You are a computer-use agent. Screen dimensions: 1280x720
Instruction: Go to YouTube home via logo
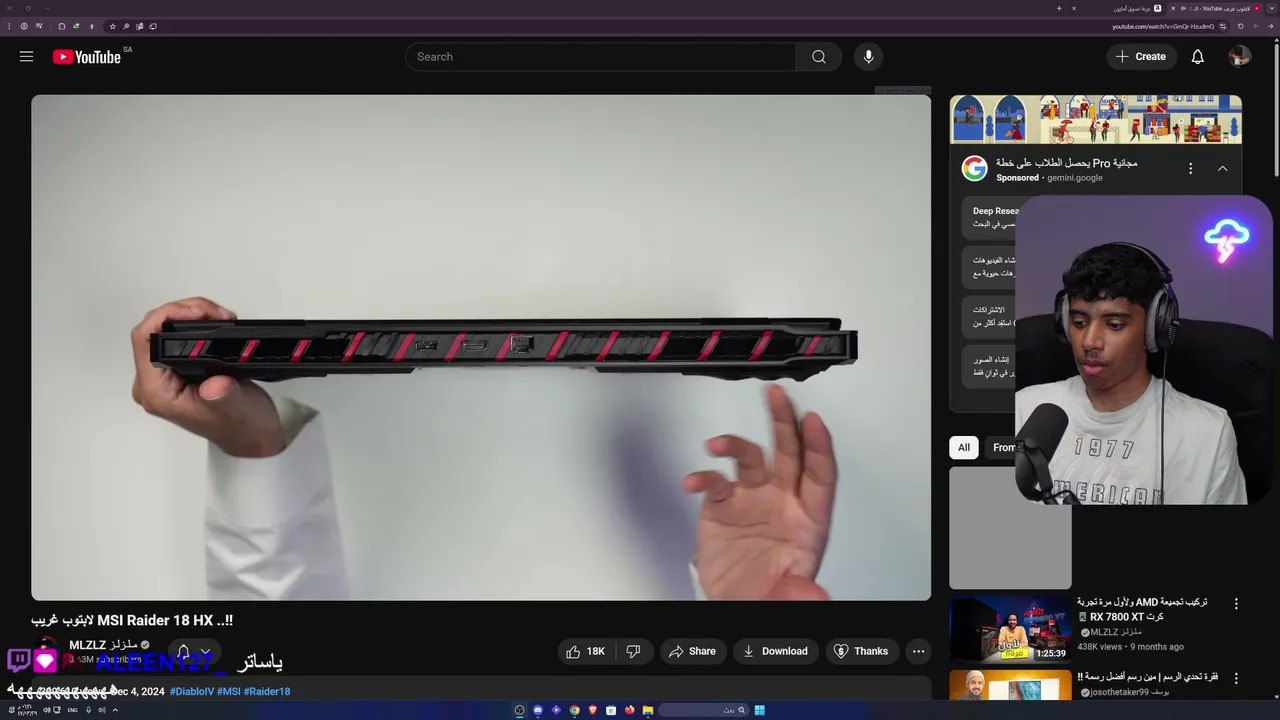87,57
